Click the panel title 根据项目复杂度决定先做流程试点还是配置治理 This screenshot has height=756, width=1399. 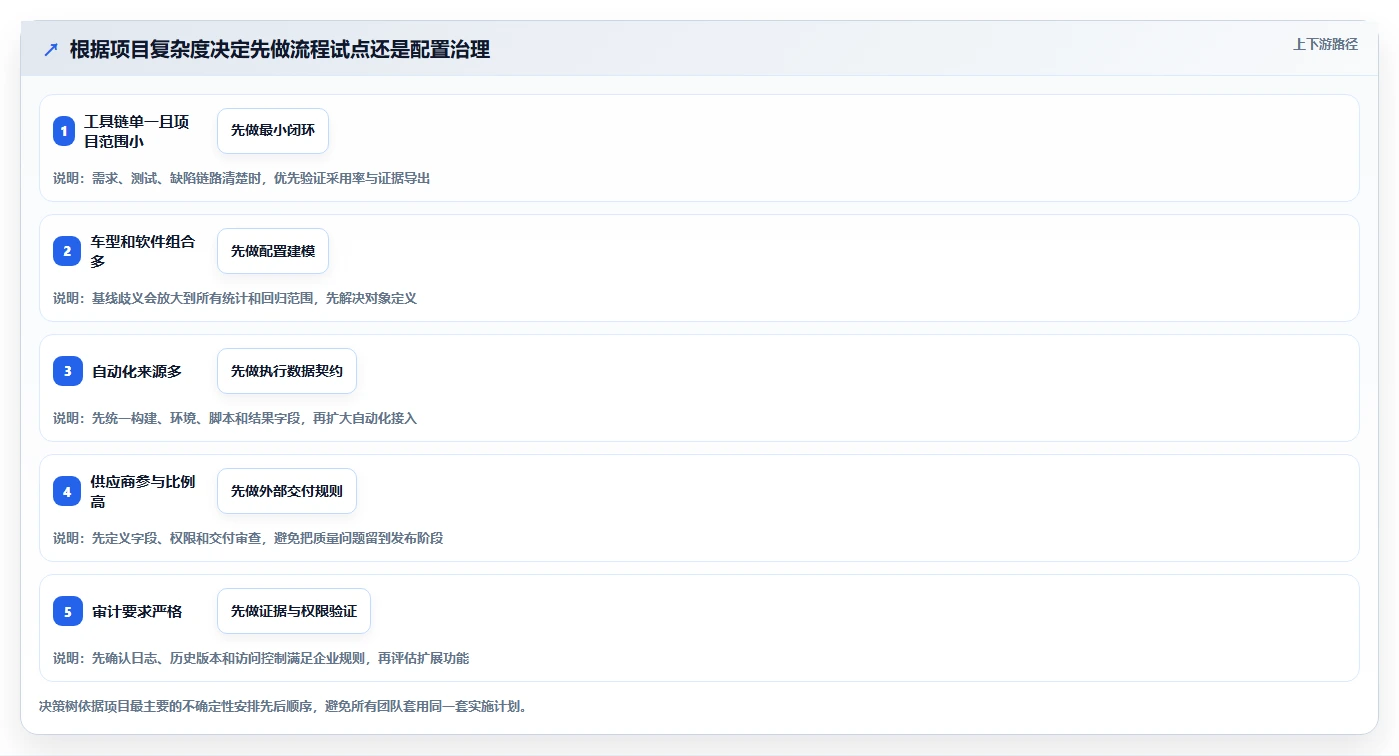(x=280, y=49)
